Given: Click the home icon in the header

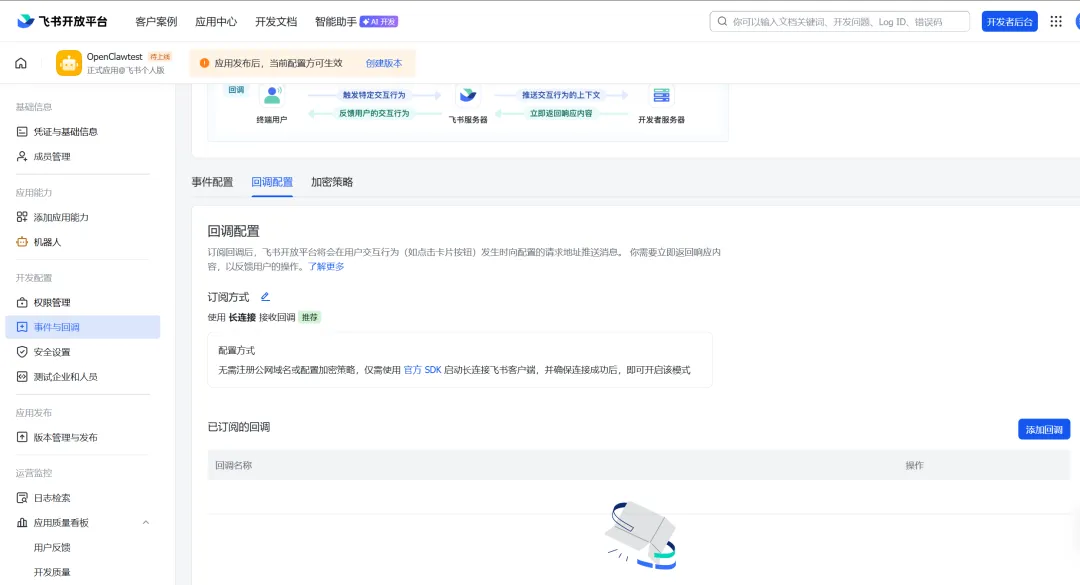Looking at the screenshot, I should [x=21, y=63].
